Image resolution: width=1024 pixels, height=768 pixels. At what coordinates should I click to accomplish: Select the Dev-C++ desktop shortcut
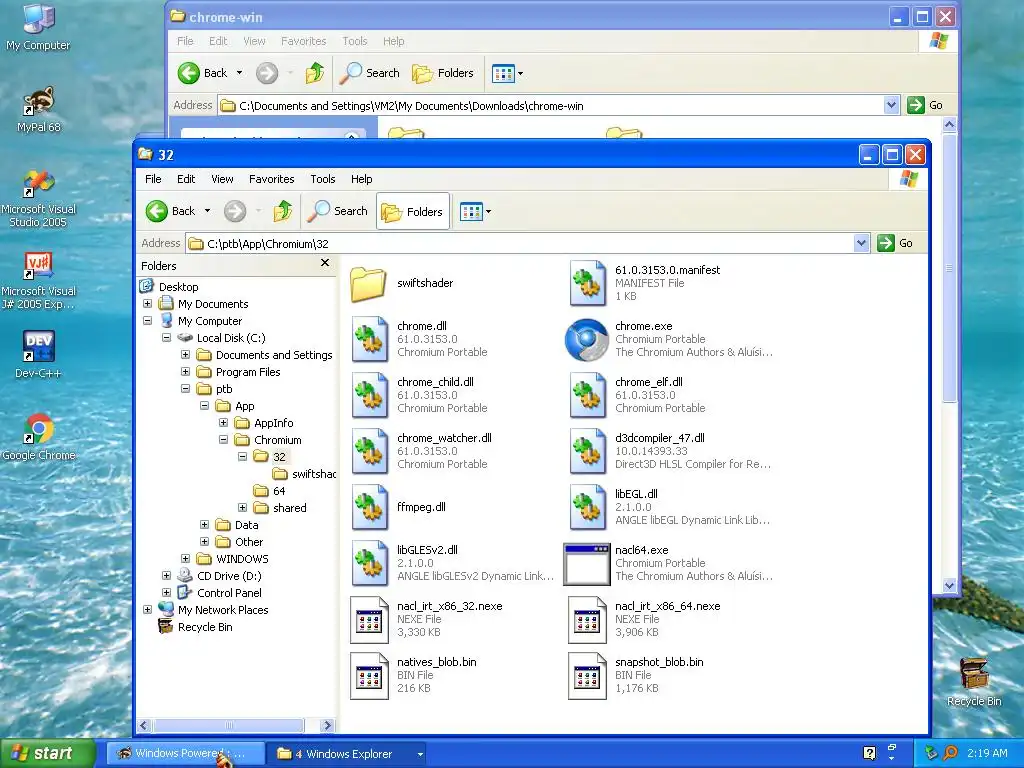point(39,355)
